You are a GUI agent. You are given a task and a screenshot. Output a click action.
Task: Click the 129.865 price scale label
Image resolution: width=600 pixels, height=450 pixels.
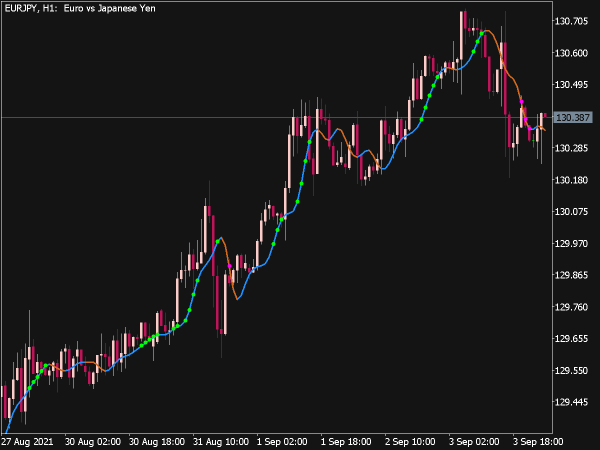tap(571, 275)
